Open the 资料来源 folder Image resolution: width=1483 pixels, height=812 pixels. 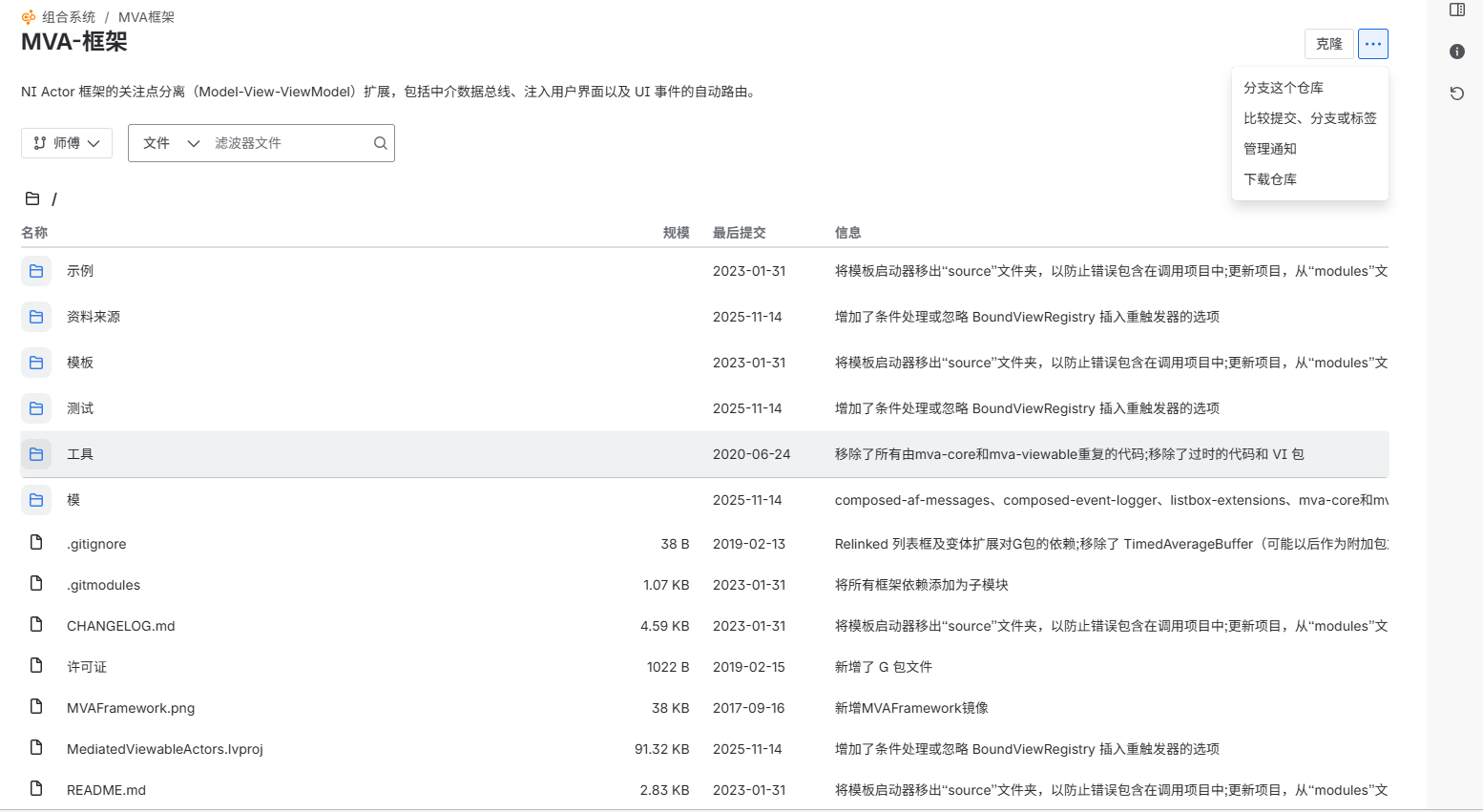(94, 317)
